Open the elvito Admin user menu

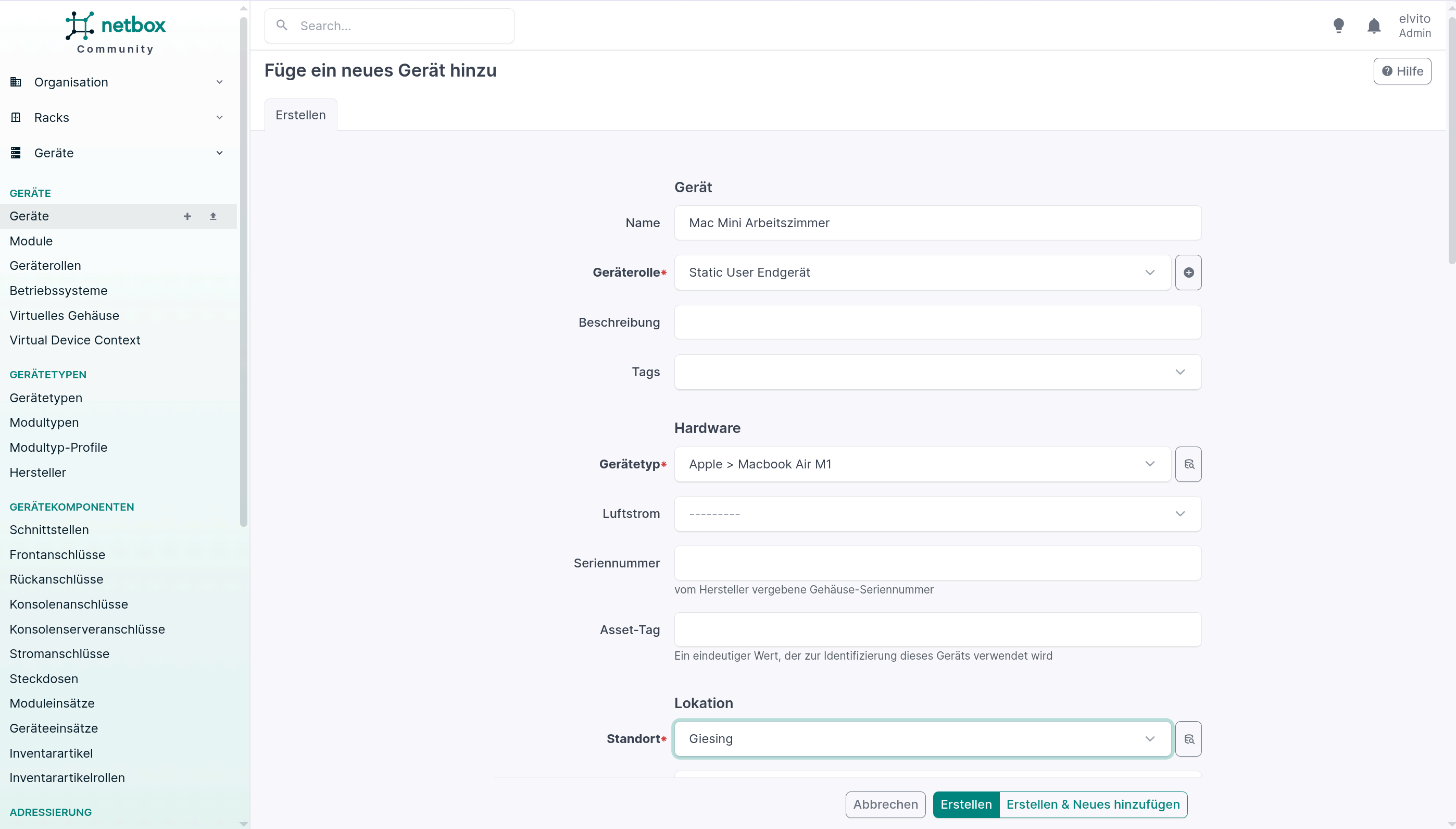click(1414, 26)
